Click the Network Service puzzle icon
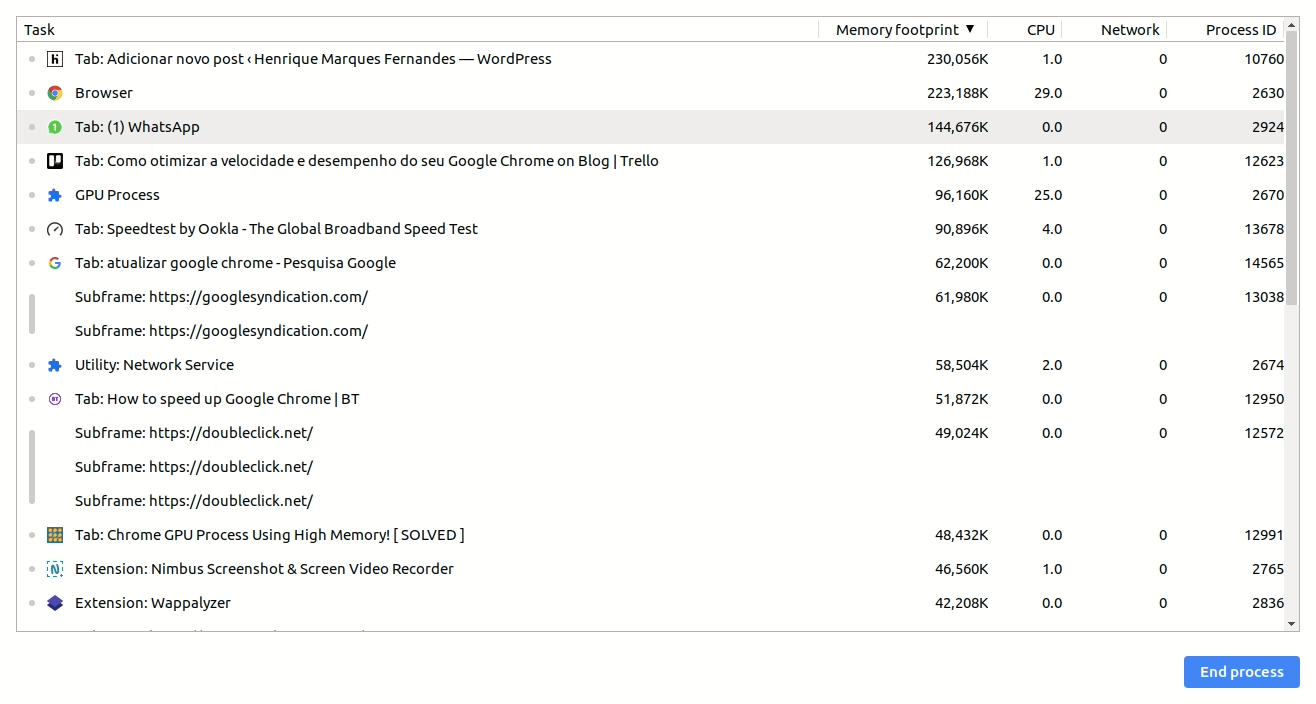 55,365
